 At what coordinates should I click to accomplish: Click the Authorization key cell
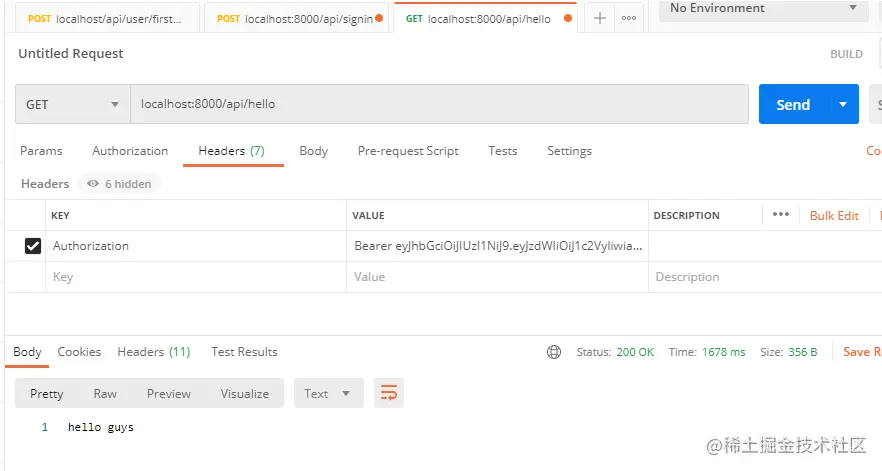[196, 246]
